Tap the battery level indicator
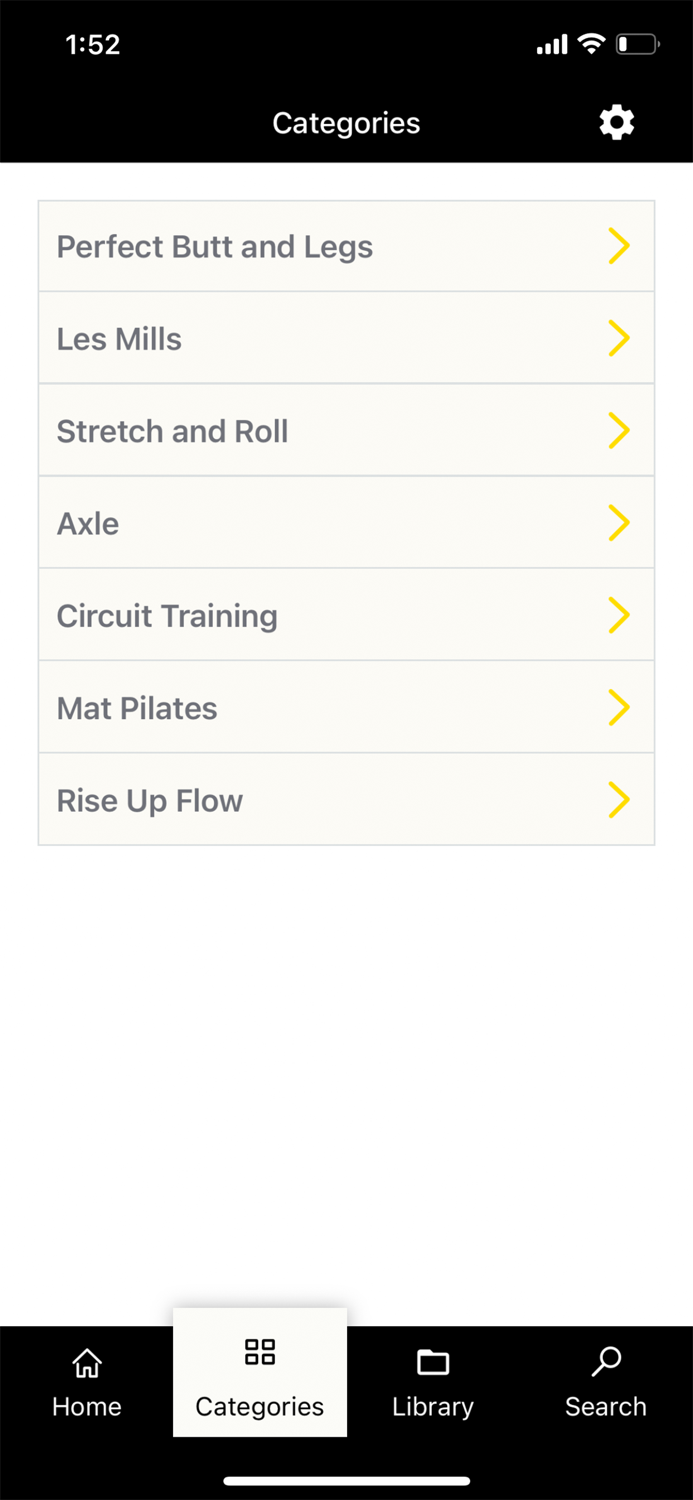 (x=637, y=43)
